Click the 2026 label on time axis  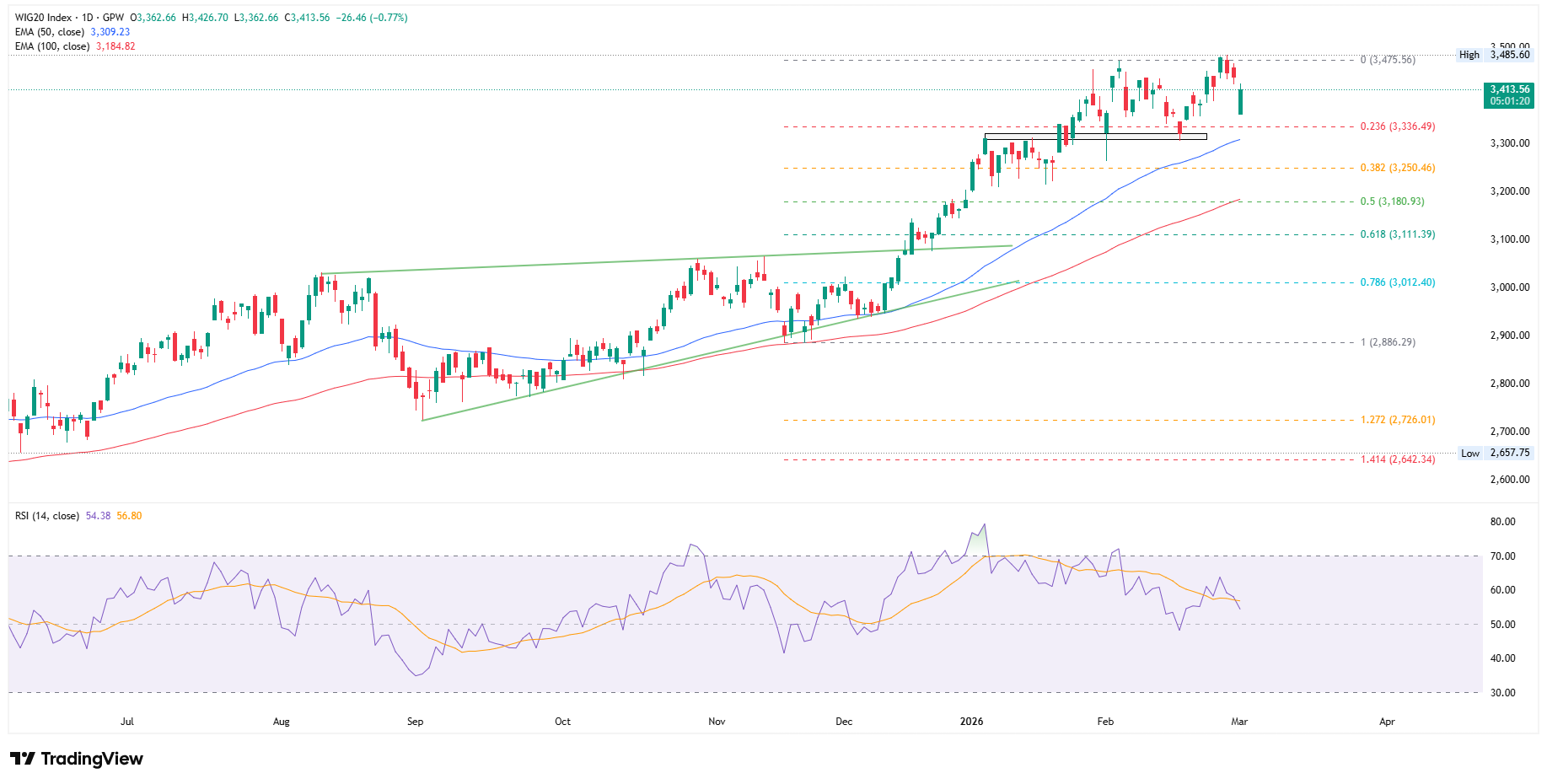972,722
